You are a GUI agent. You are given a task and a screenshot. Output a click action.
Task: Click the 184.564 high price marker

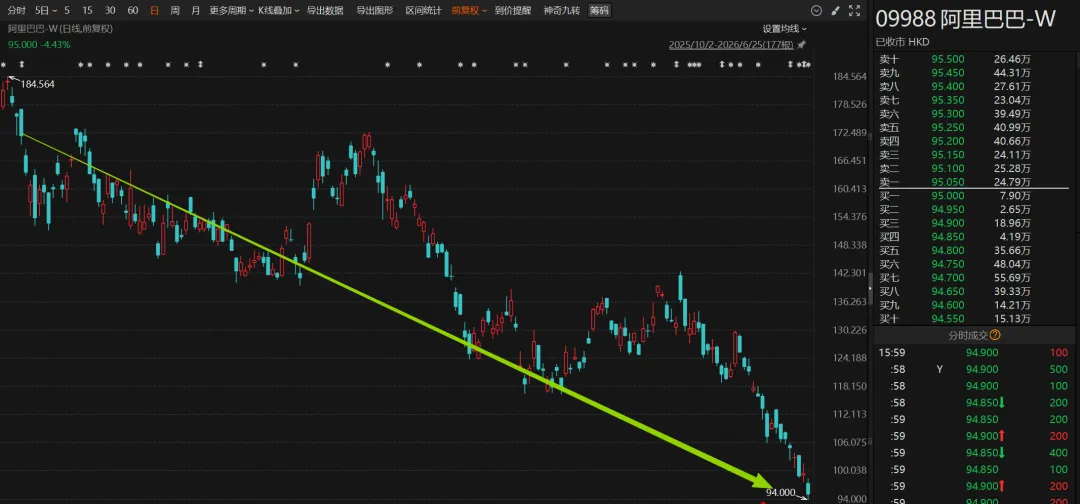point(37,84)
